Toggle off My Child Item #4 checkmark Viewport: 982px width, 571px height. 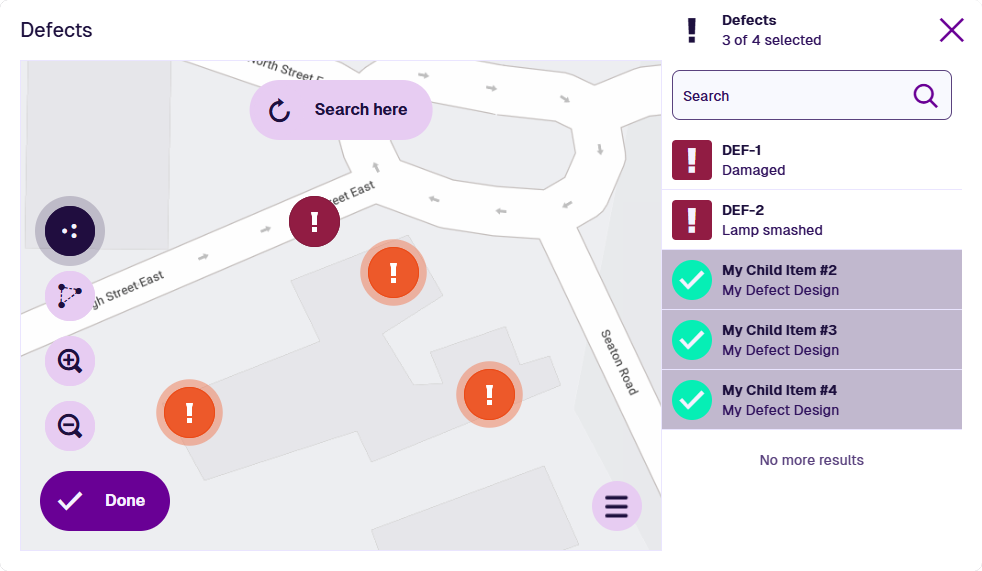point(692,400)
